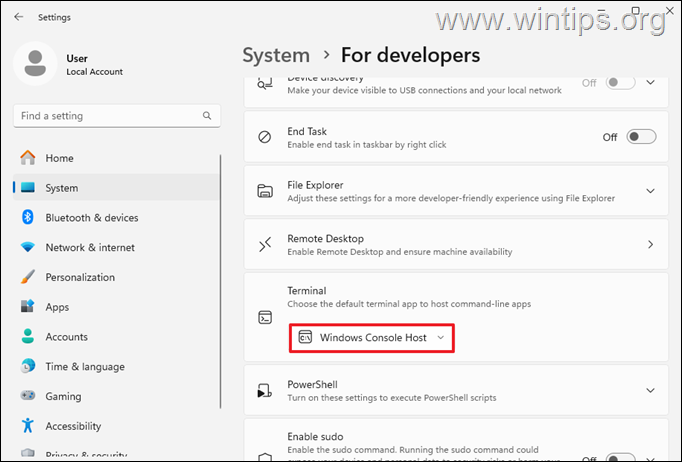Open Accessibility settings in sidebar
This screenshot has width=682, height=462.
pyautogui.click(x=117, y=426)
